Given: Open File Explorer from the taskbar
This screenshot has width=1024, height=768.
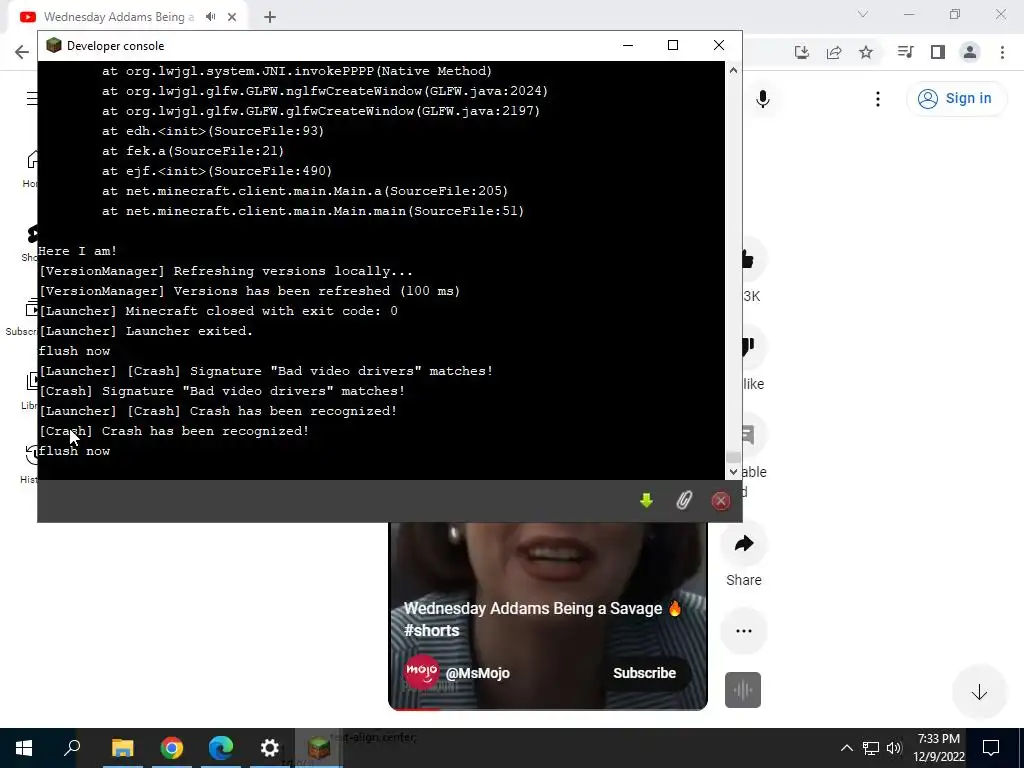Looking at the screenshot, I should pos(122,748).
